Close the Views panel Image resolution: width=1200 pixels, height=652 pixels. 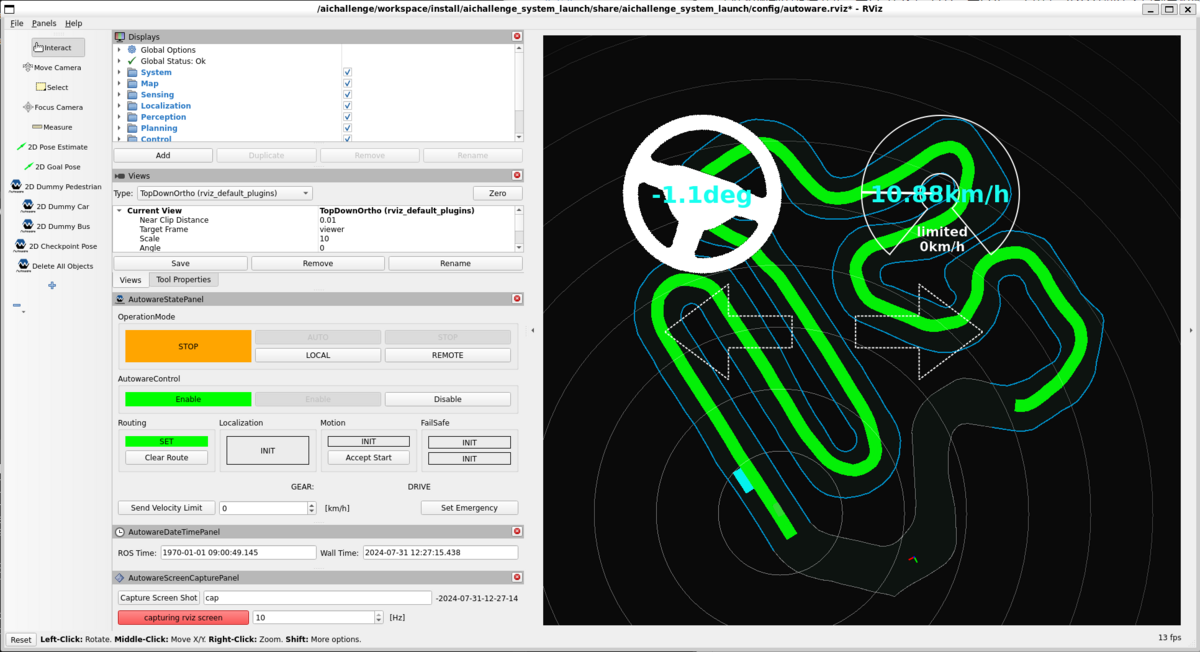(517, 175)
